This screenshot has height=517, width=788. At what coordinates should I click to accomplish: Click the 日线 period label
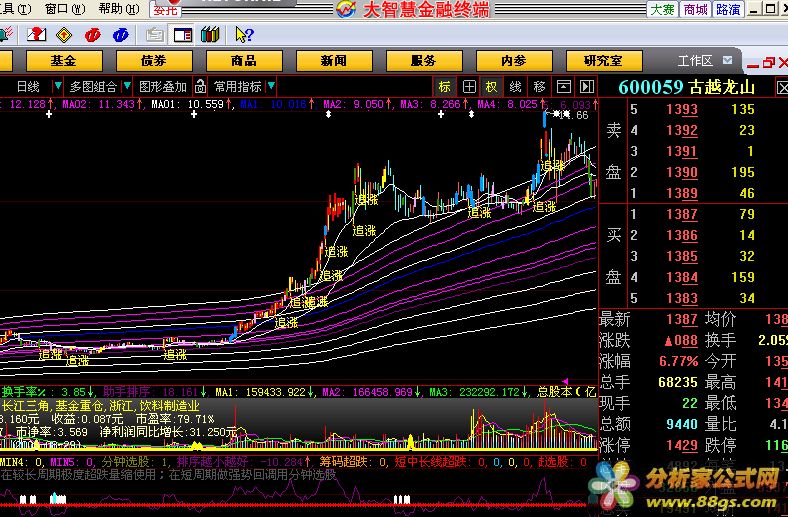tap(28, 86)
